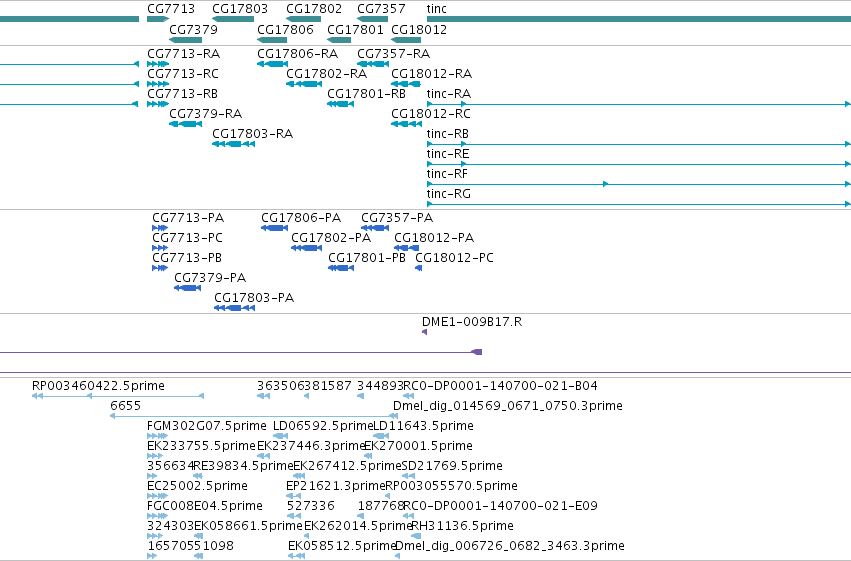Click protein CG17803-PA
851x561 pixels.
(254, 298)
